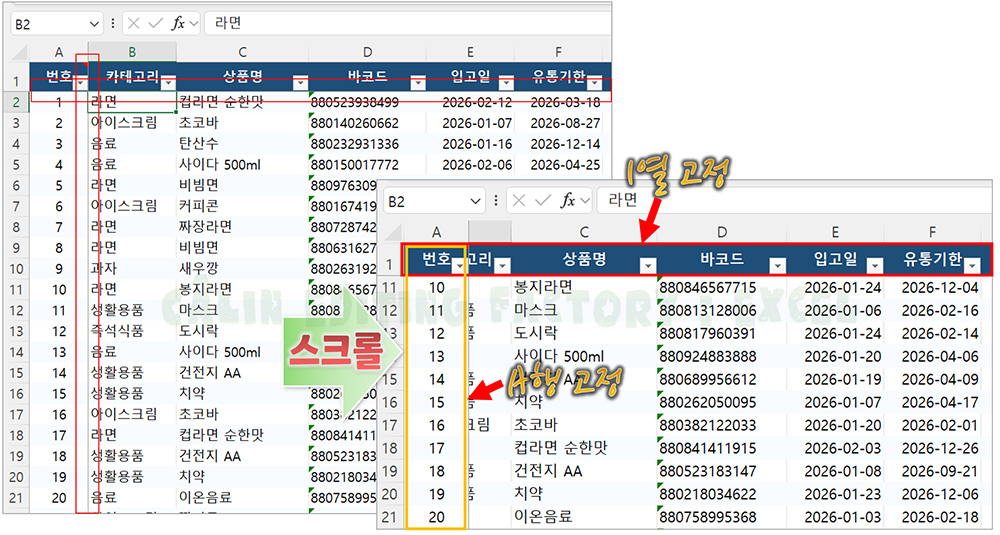Select column F header in left window

click(x=559, y=52)
